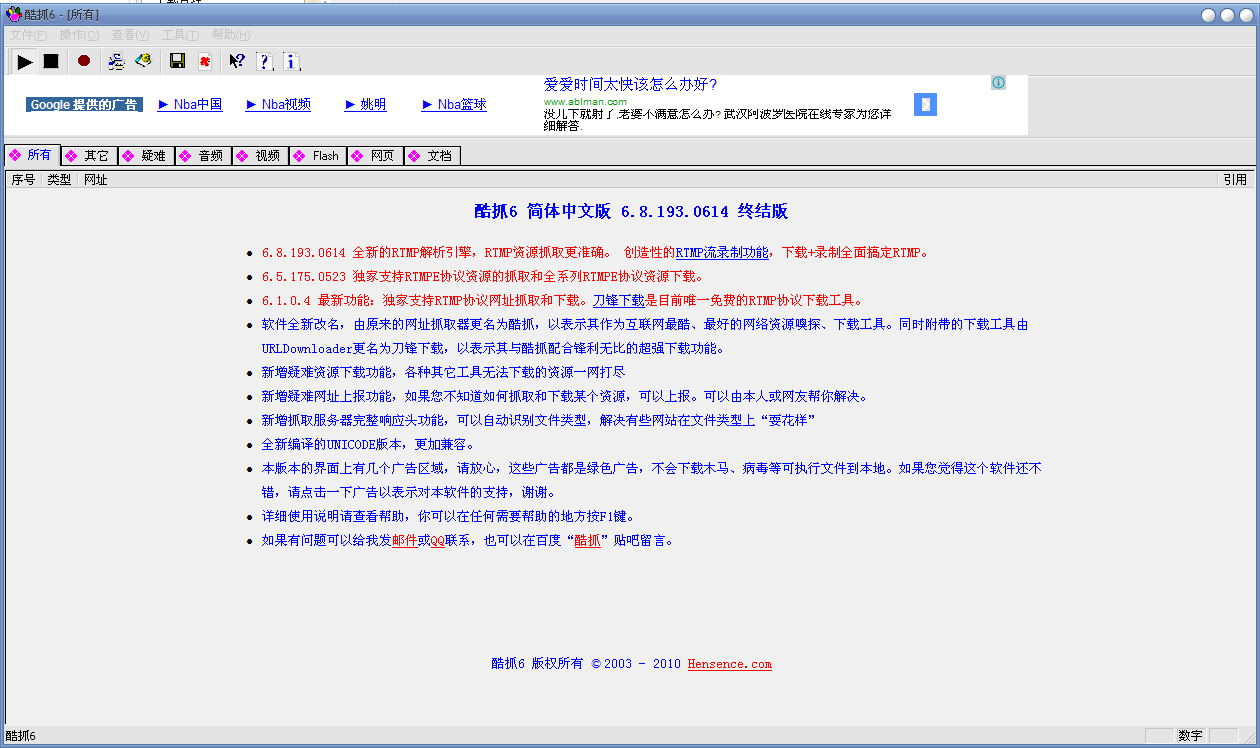Viewport: 1260px width, 748px height.
Task: Switch to the 网页 tab
Action: point(375,156)
